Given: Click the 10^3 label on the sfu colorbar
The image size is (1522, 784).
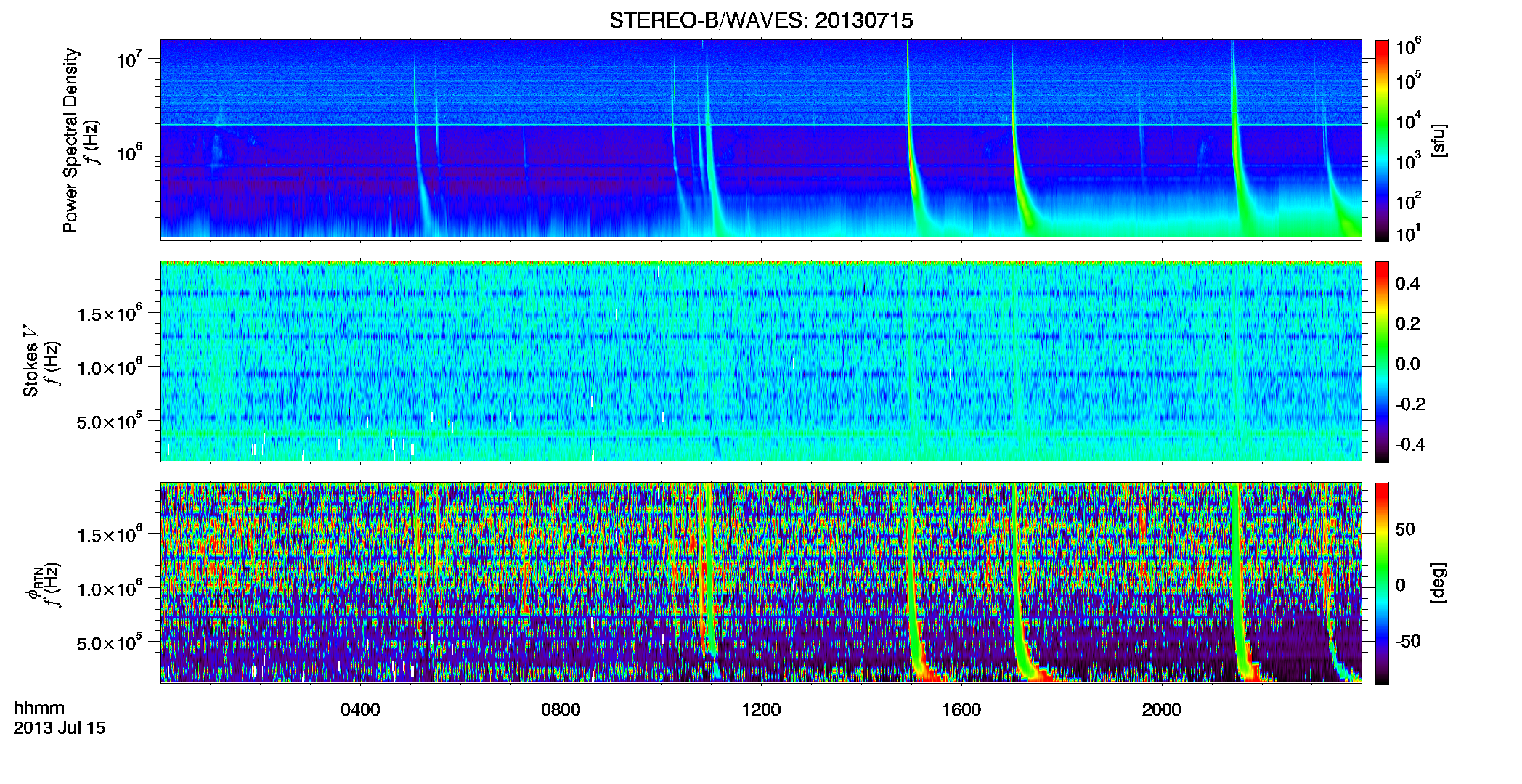Looking at the screenshot, I should coord(1409,161).
